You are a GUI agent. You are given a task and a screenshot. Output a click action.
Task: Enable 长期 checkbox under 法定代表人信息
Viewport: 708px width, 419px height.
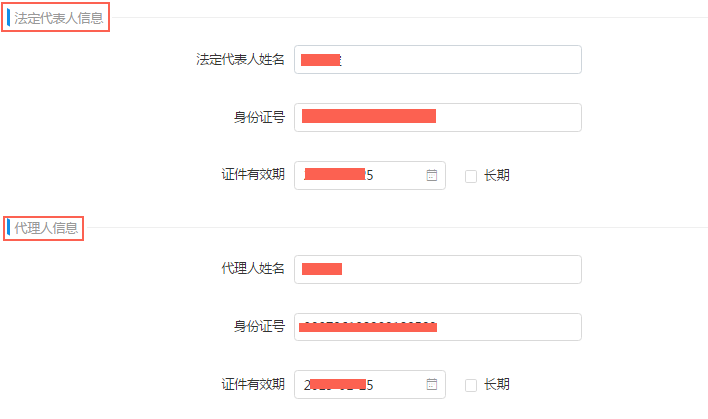point(471,176)
